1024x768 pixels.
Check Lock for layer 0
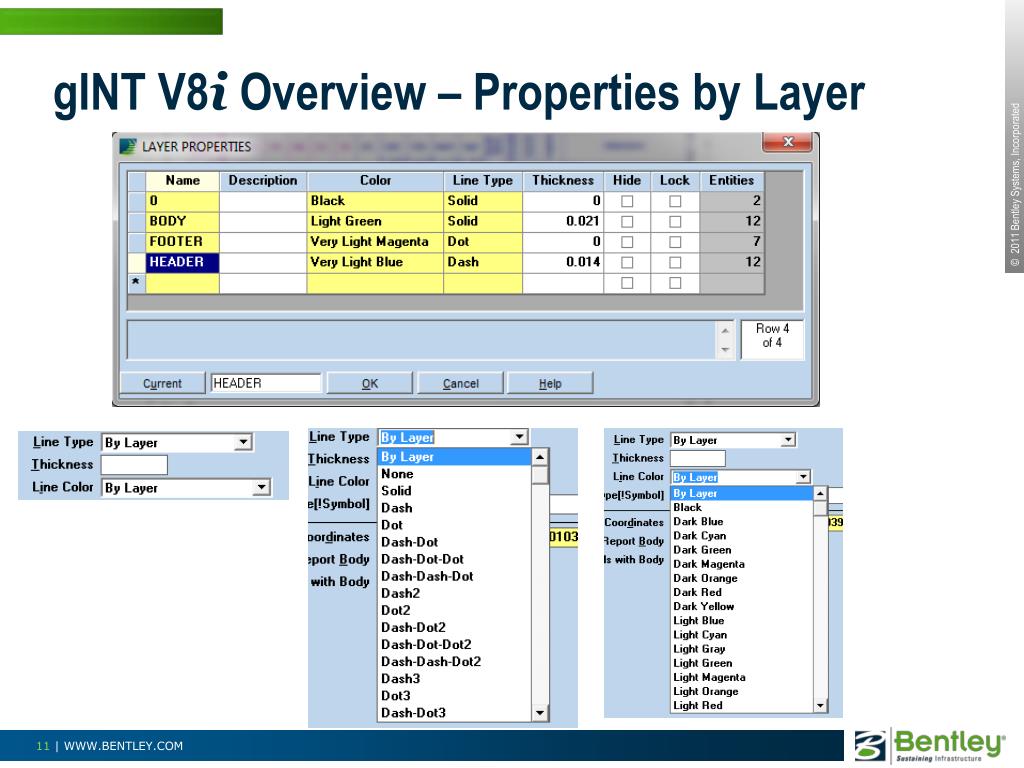coord(675,201)
